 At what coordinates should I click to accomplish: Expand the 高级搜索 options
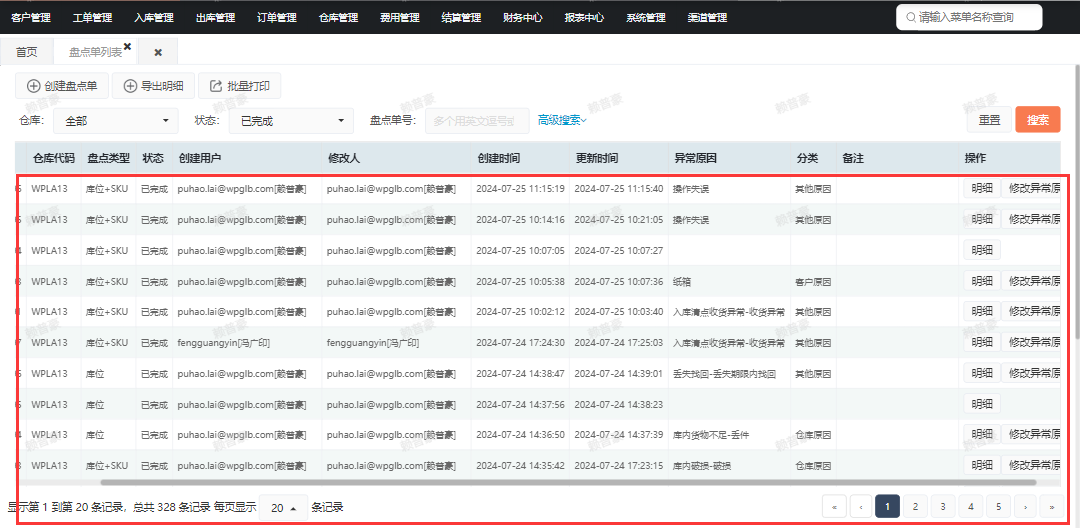562,120
